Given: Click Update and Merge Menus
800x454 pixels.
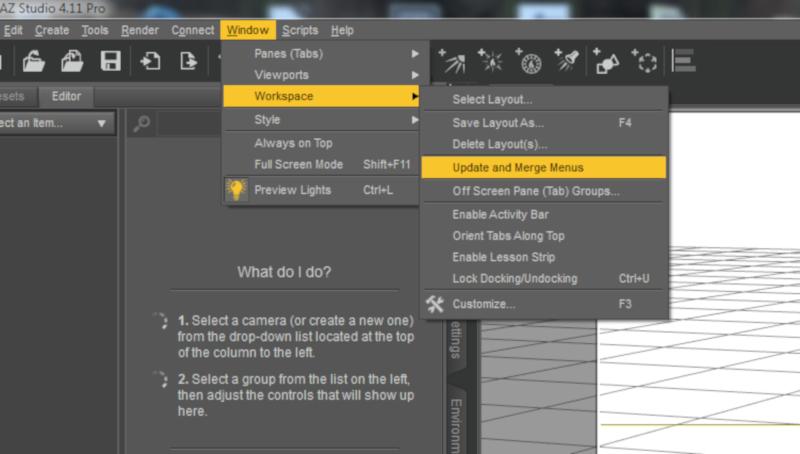Looking at the screenshot, I should coord(544,167).
